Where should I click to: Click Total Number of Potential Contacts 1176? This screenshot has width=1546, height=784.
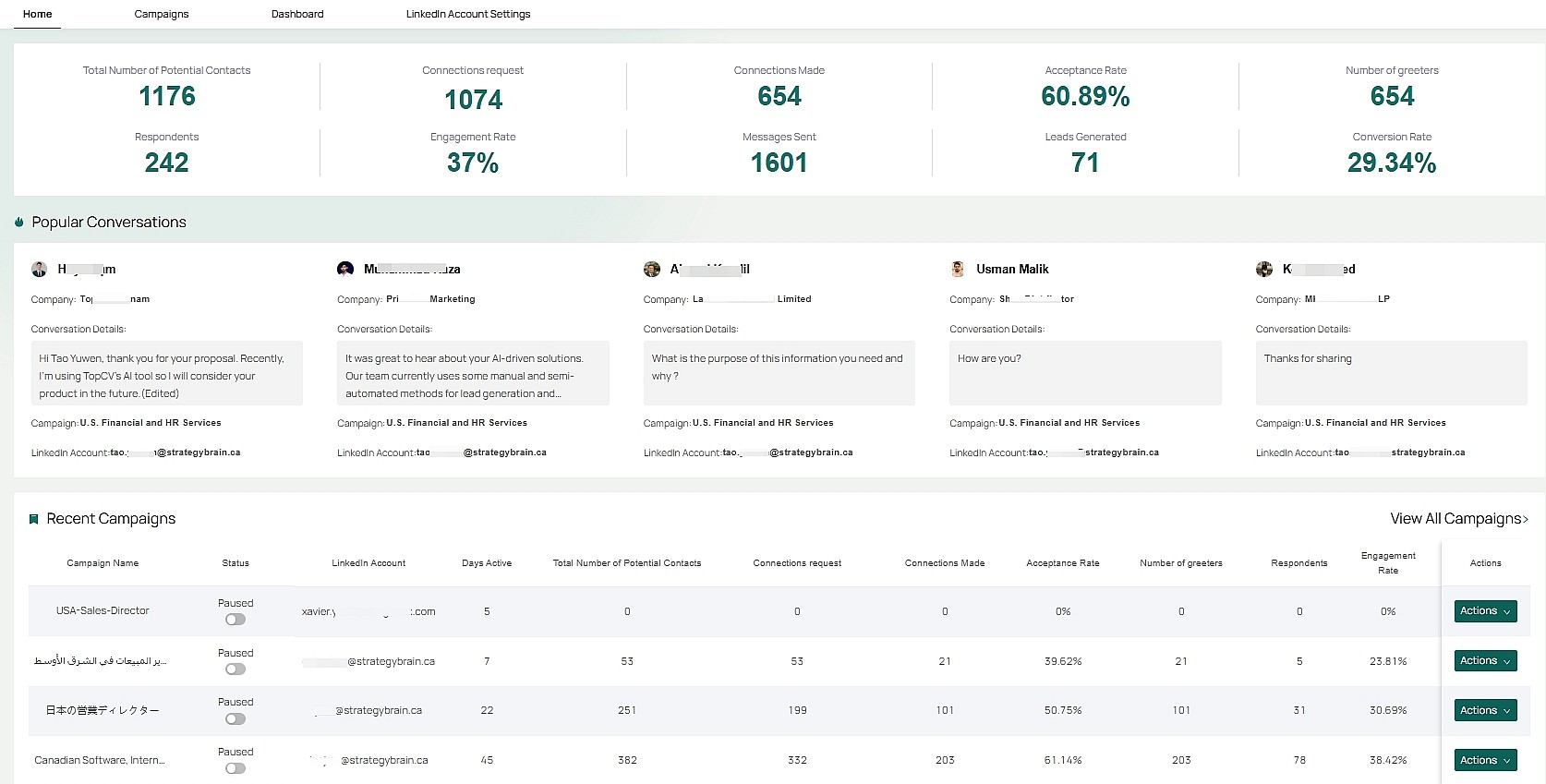coord(167,96)
